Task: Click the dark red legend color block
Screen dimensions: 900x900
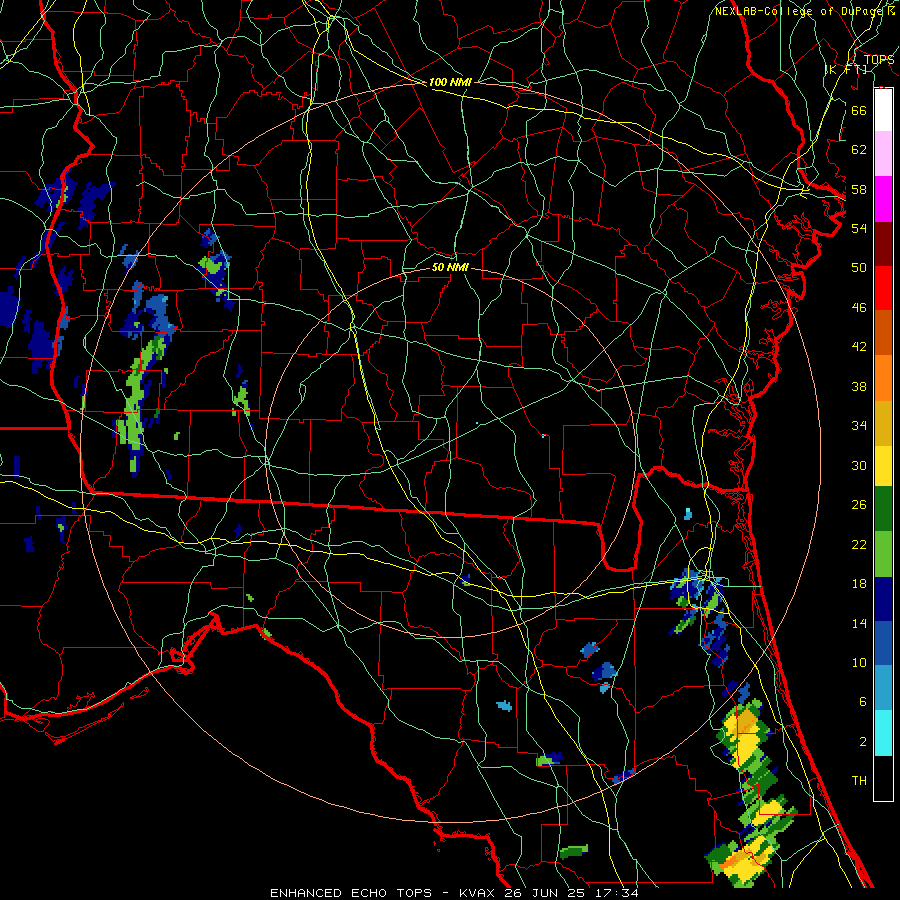Action: point(883,244)
